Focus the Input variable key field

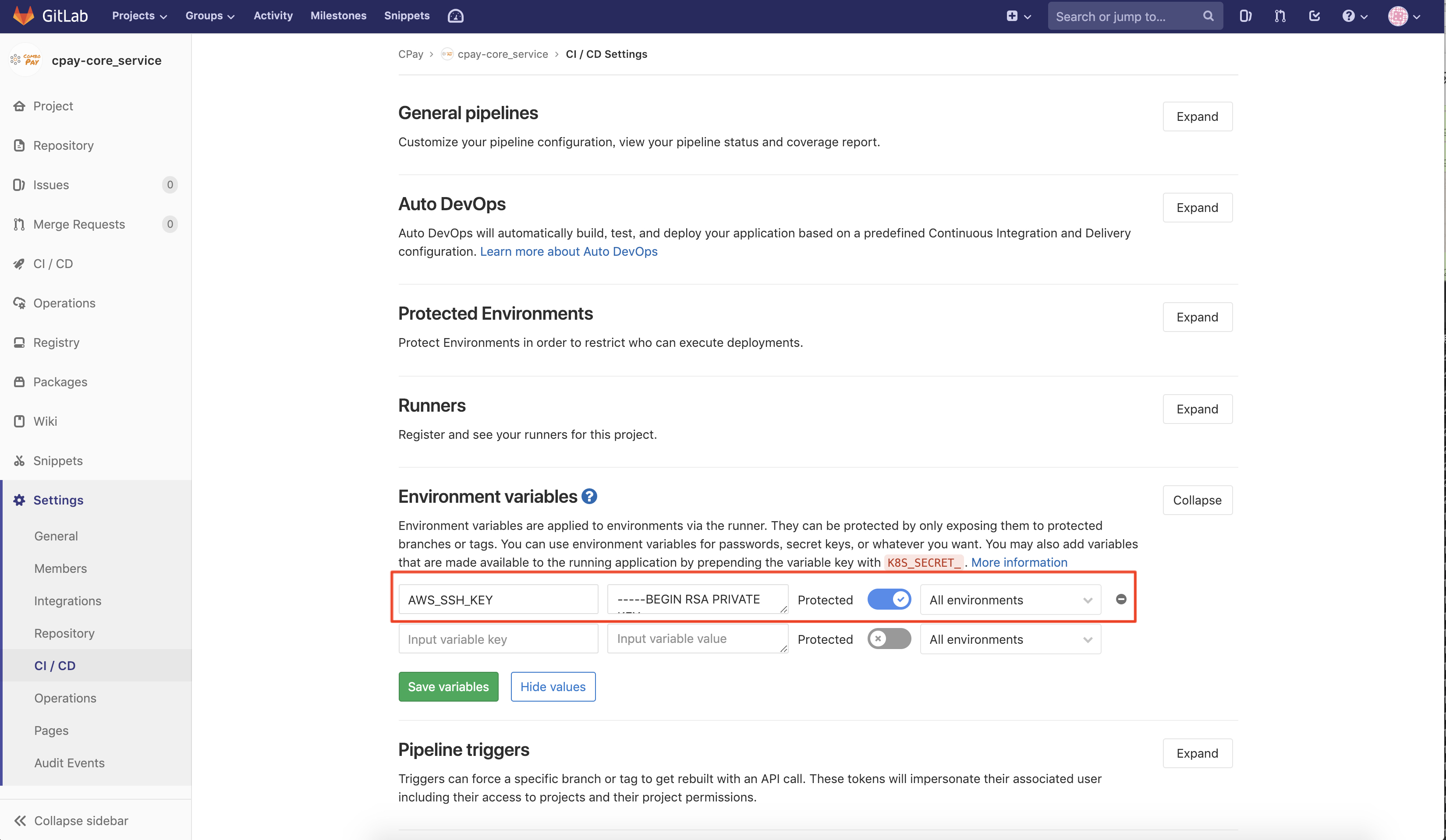[x=498, y=639]
